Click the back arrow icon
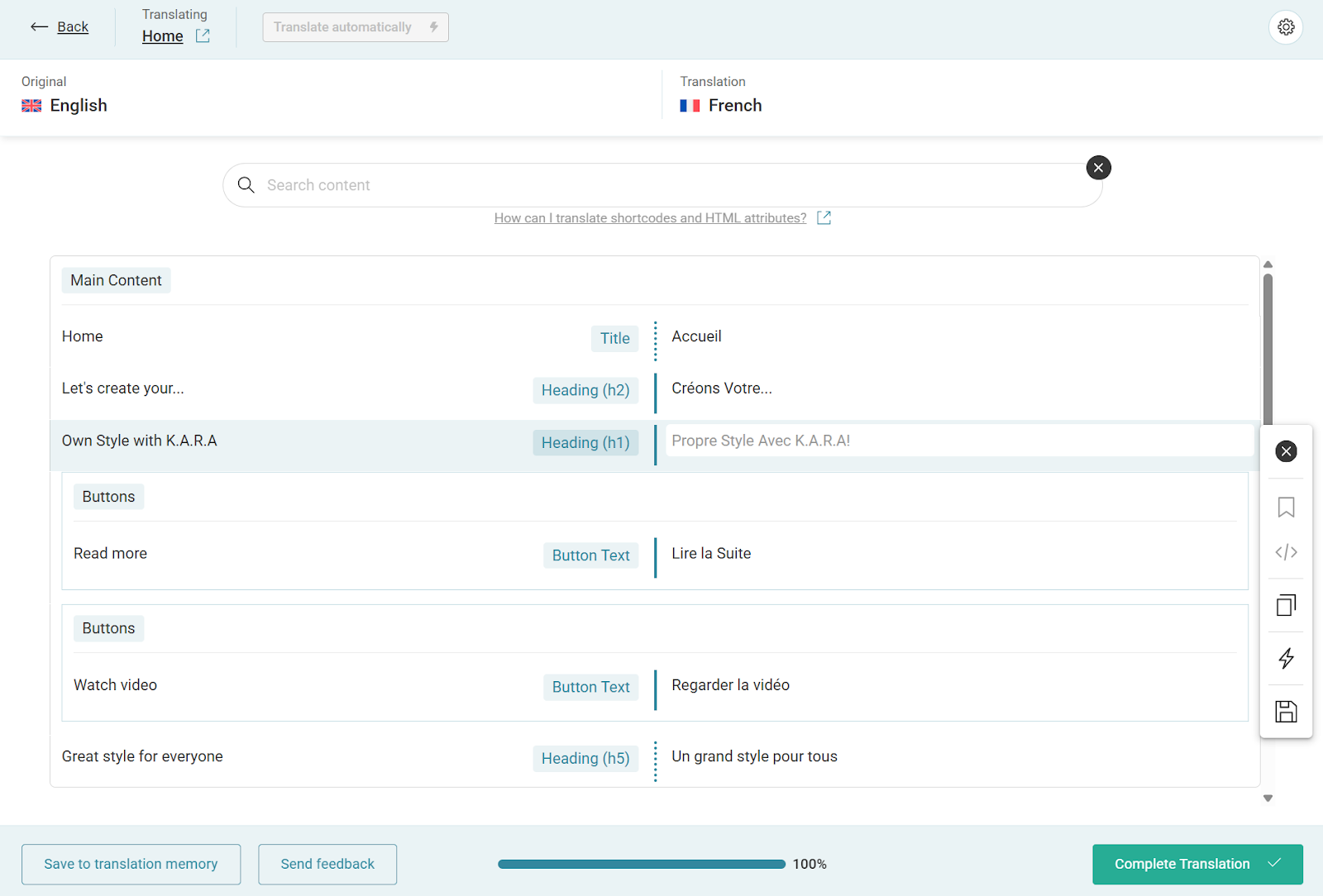This screenshot has width=1323, height=896. coord(39,27)
